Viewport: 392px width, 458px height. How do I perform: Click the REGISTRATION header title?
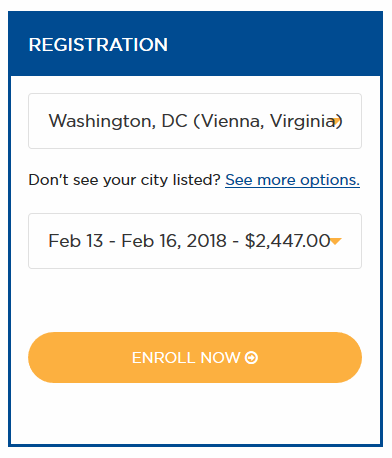[x=98, y=45]
